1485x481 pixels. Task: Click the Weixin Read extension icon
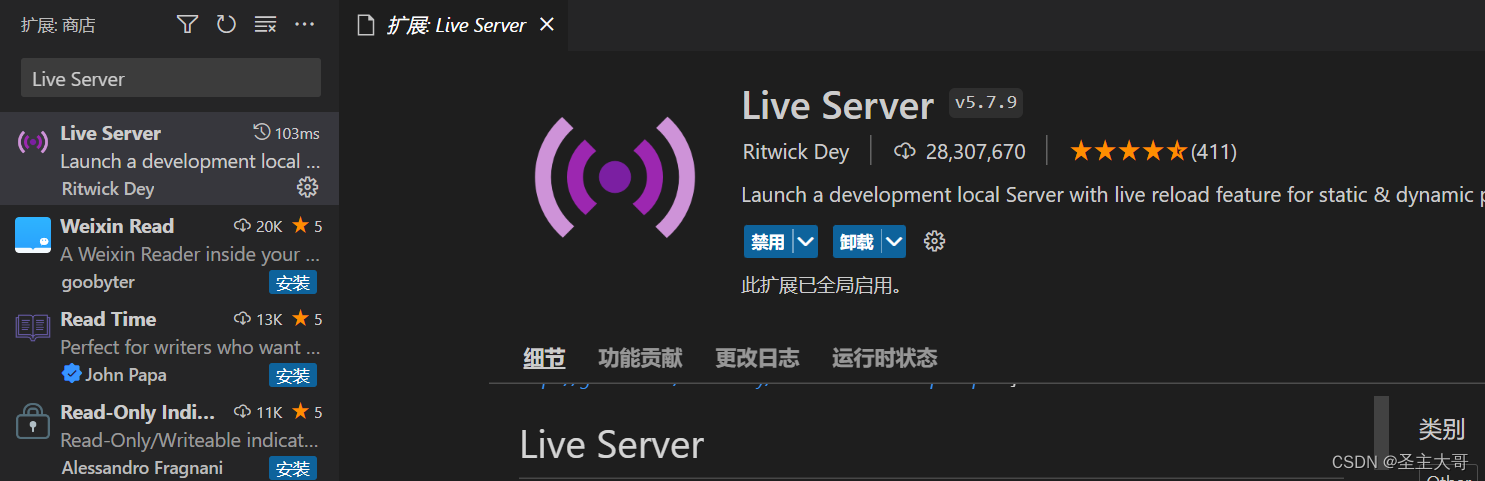33,235
